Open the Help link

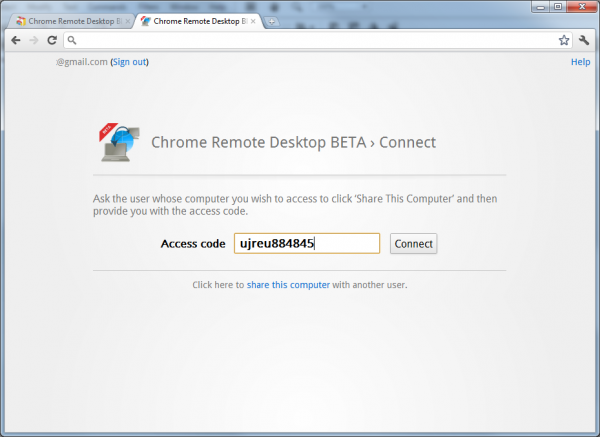tap(580, 62)
